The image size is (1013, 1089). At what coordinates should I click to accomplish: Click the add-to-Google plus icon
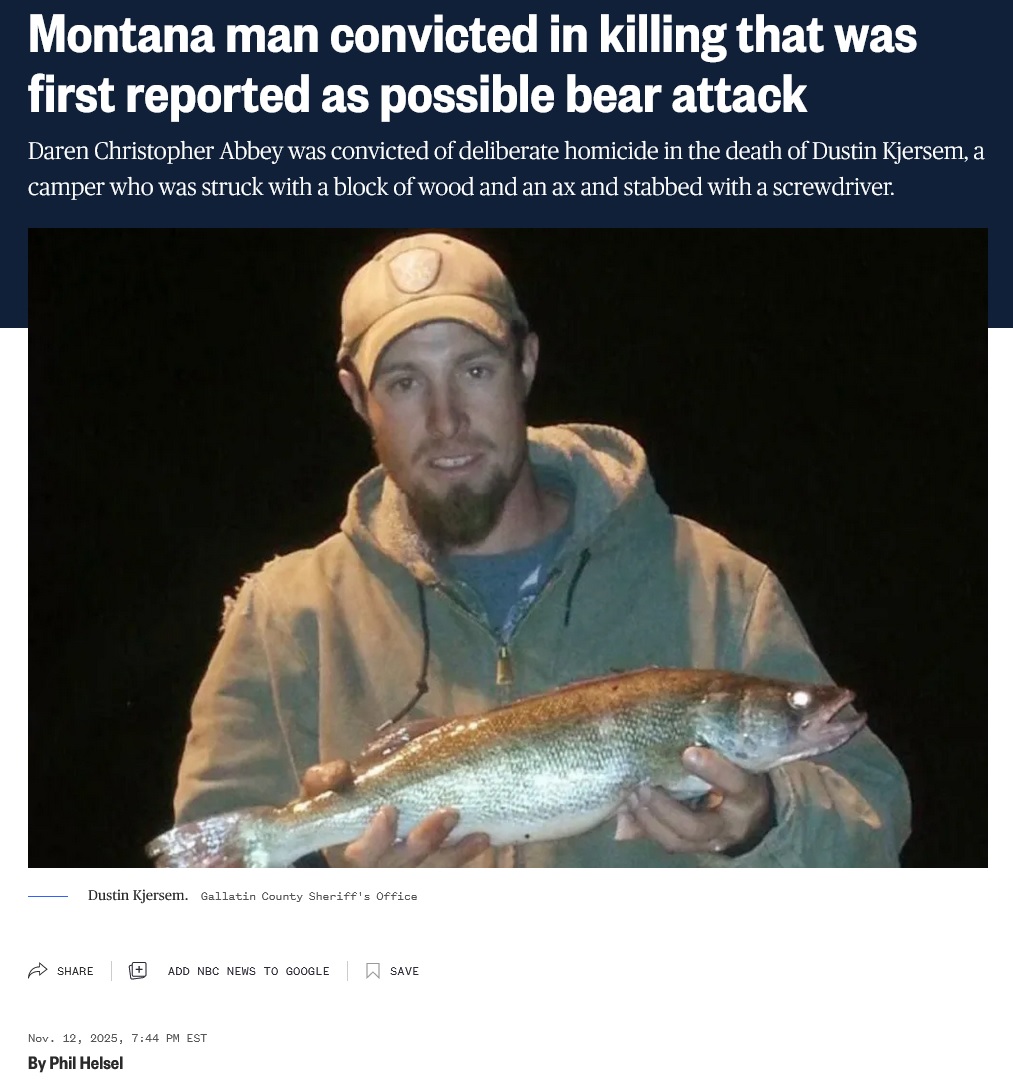pos(138,970)
